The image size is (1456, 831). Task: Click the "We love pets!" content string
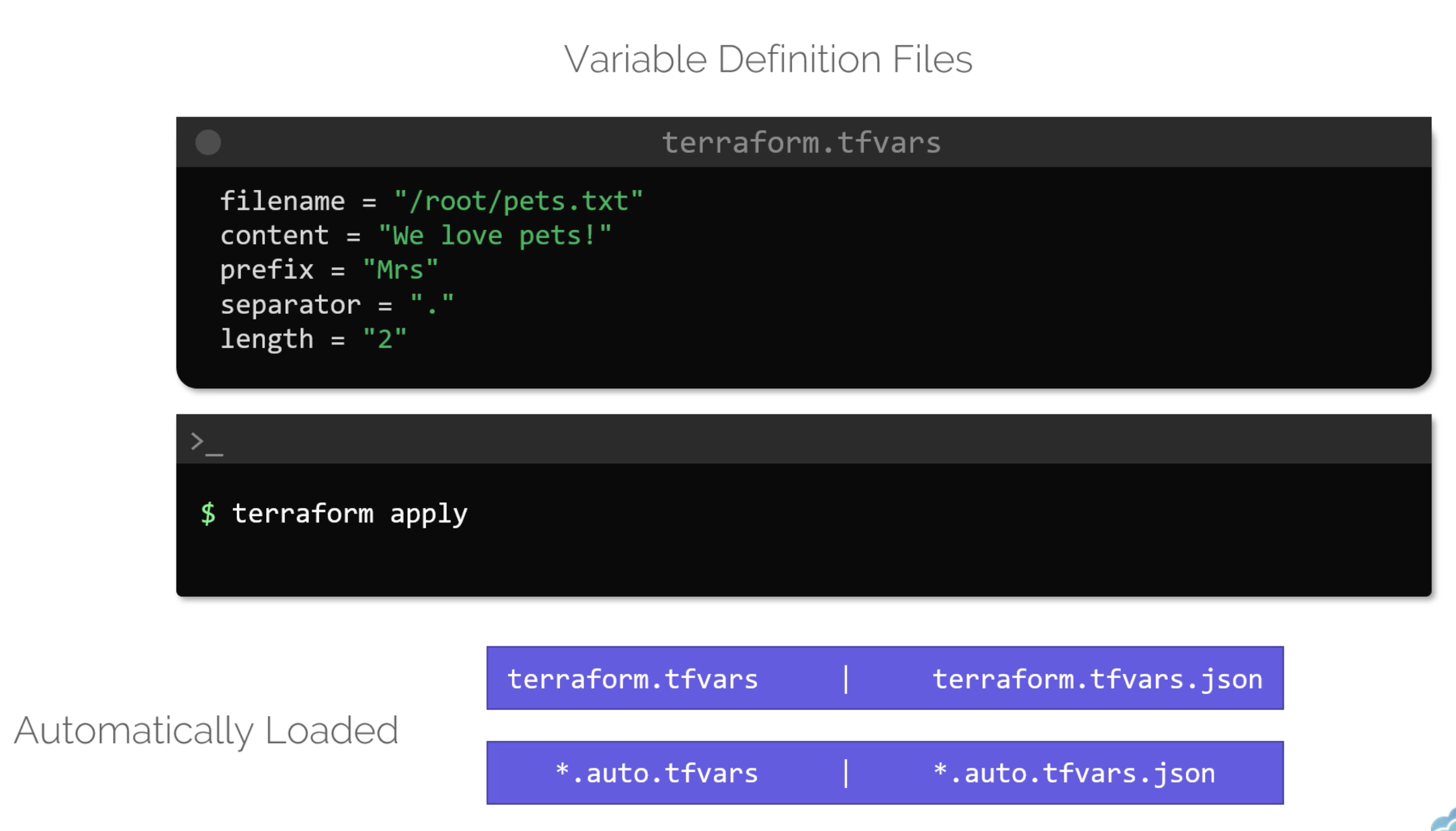click(x=495, y=236)
